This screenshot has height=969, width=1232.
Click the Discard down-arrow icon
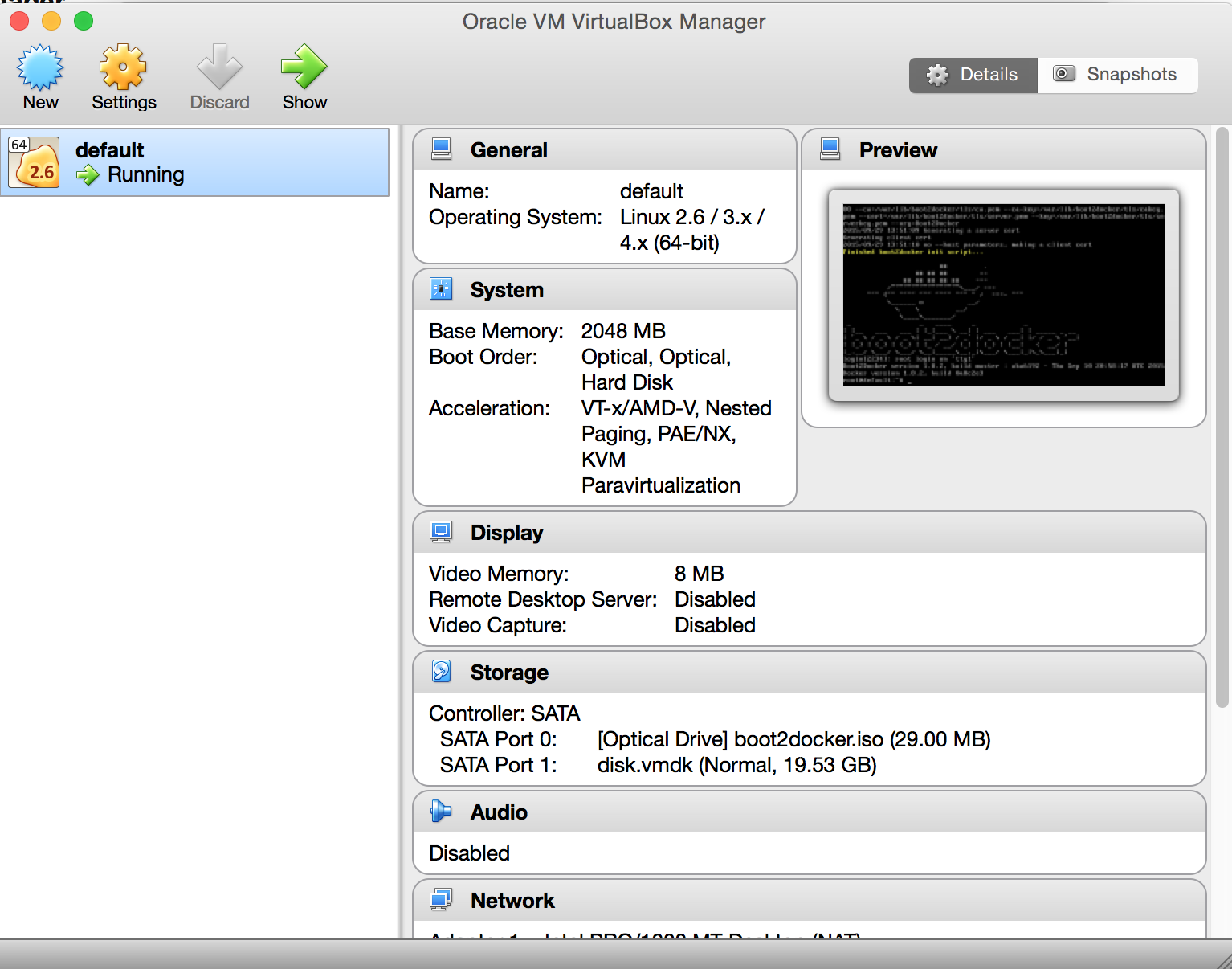tap(219, 67)
